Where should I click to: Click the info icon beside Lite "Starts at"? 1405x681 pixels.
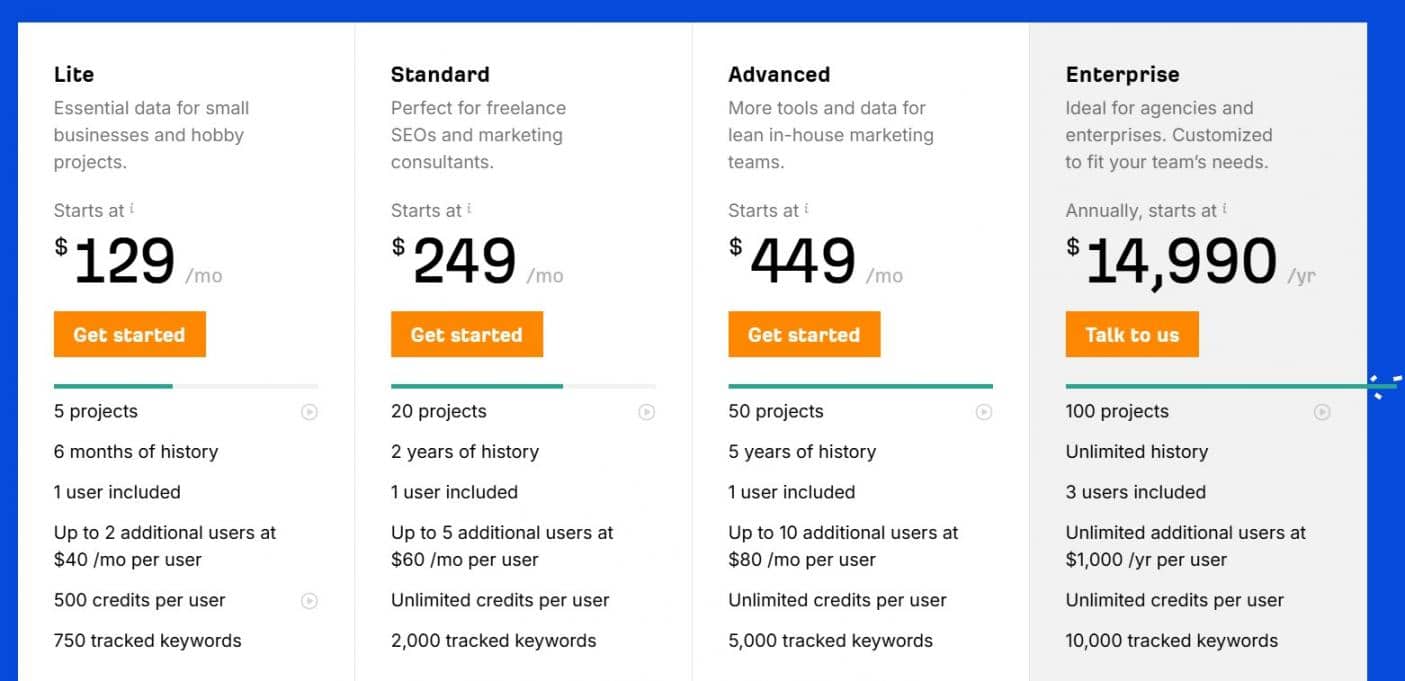[x=132, y=209]
